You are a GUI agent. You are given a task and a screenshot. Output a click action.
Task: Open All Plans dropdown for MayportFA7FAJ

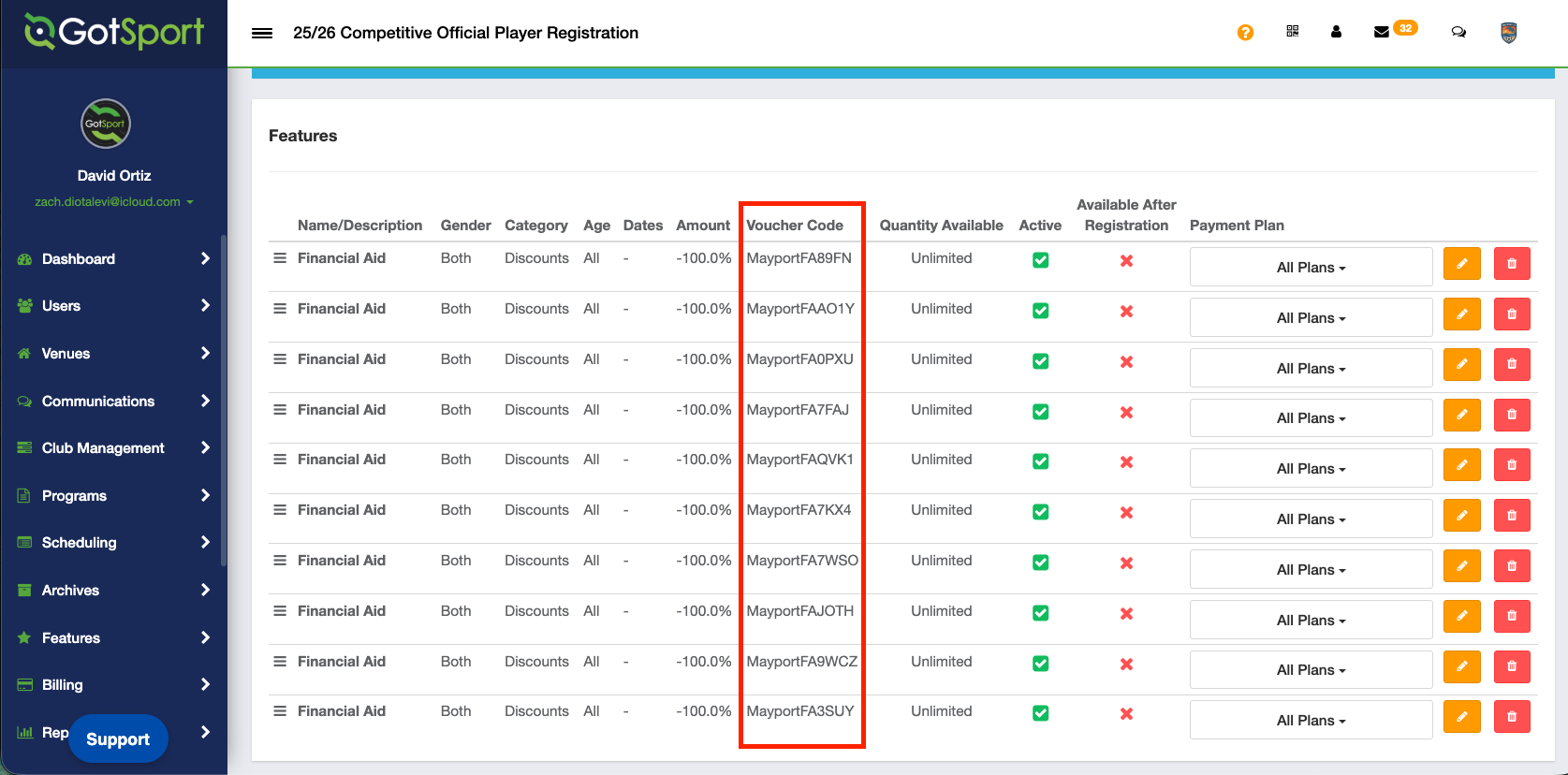(x=1311, y=418)
